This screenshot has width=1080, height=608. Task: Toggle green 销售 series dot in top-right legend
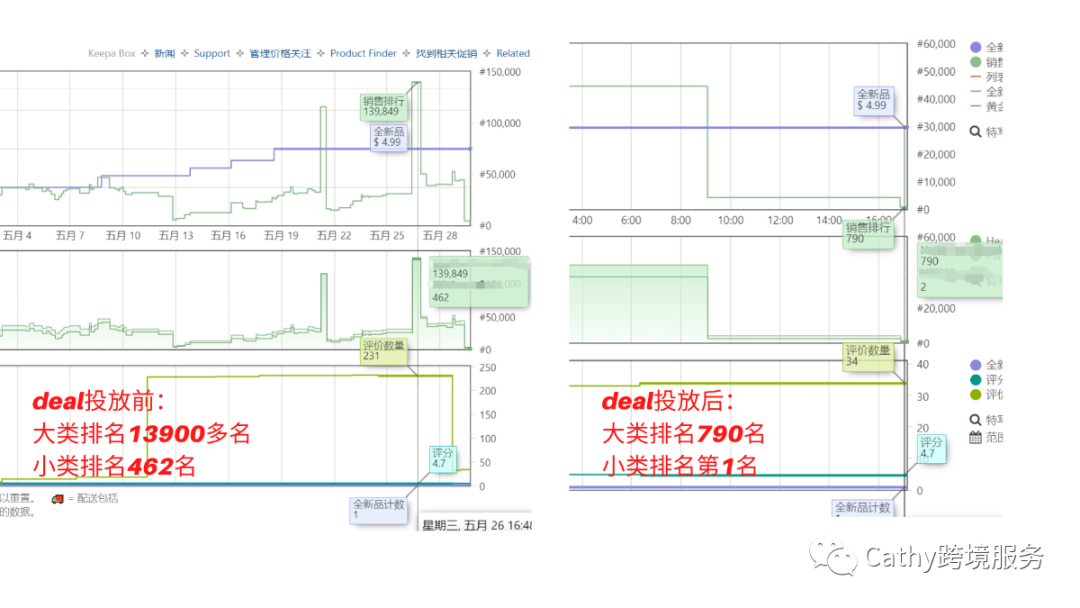tap(975, 62)
